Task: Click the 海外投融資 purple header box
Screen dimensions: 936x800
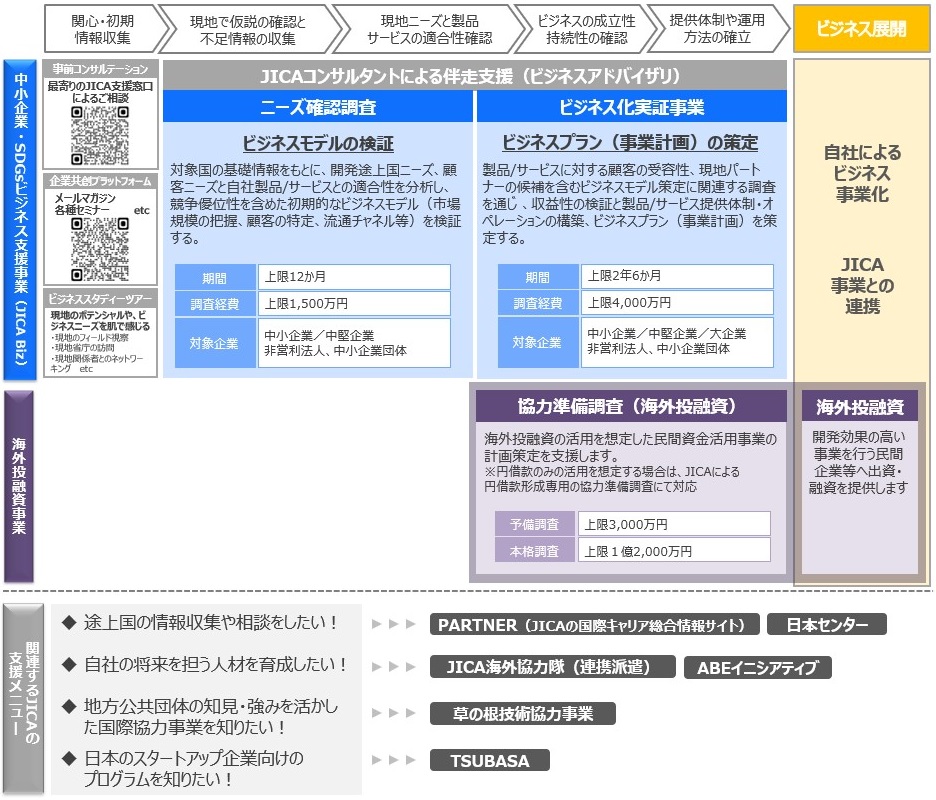Action: click(860, 407)
